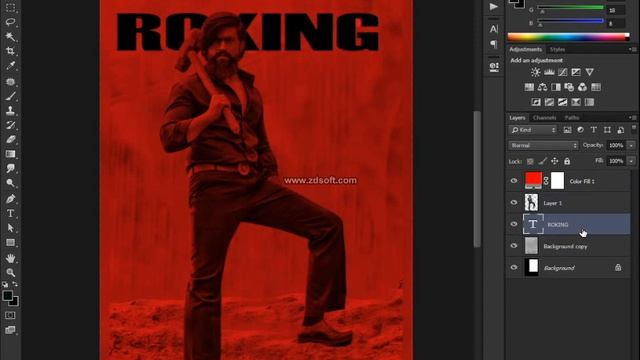
Task: Add a Channel Mixer adjustment
Action: pos(582,87)
